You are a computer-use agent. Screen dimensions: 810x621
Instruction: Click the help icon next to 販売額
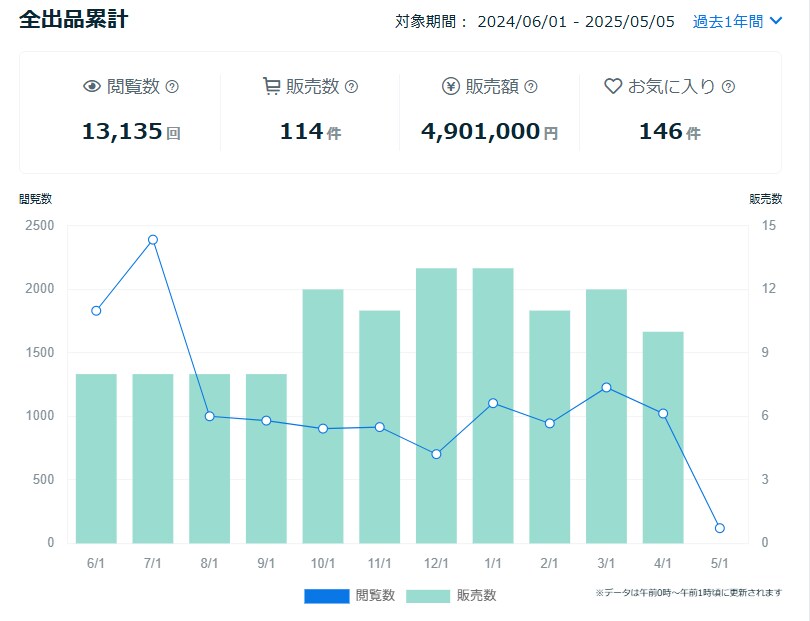point(531,87)
